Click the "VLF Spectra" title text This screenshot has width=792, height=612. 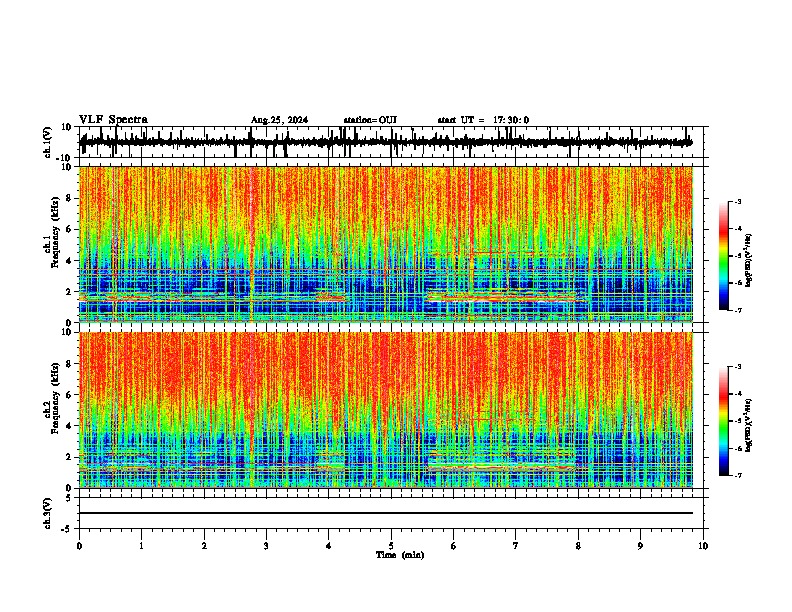pyautogui.click(x=113, y=120)
